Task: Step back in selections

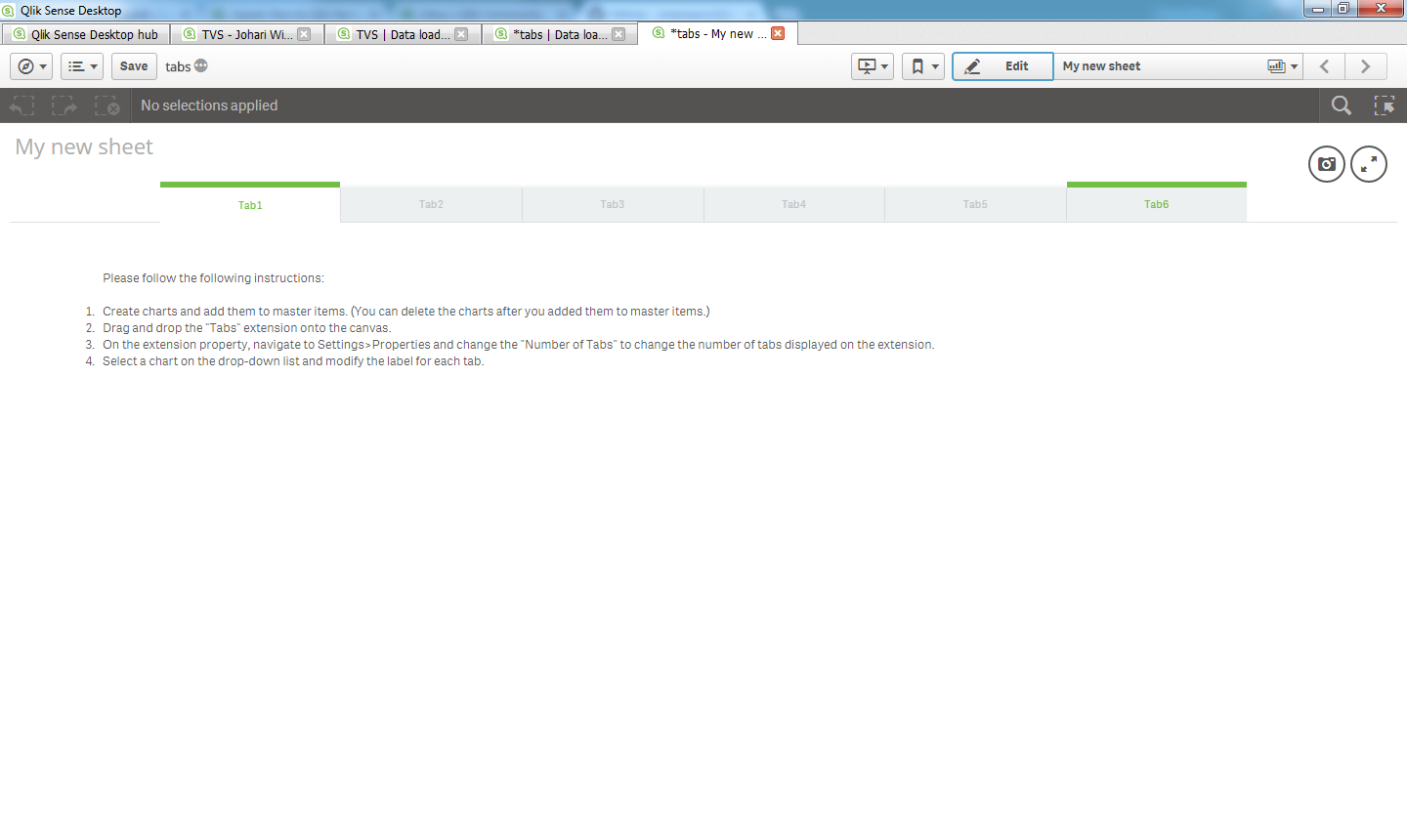Action: (x=21, y=105)
